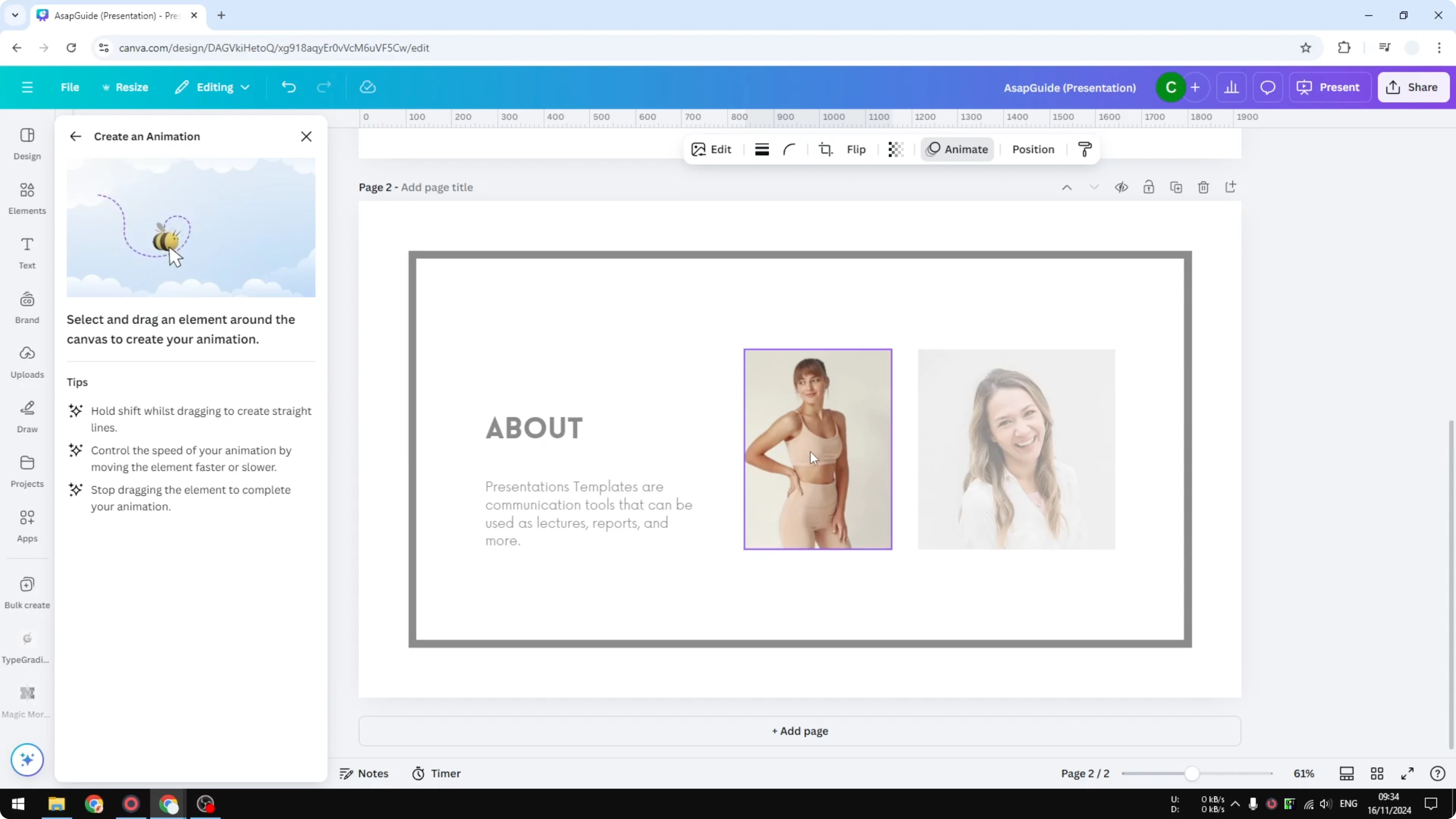Hide Page 2 using the eye icon
The height and width of the screenshot is (819, 1456).
pyautogui.click(x=1121, y=187)
